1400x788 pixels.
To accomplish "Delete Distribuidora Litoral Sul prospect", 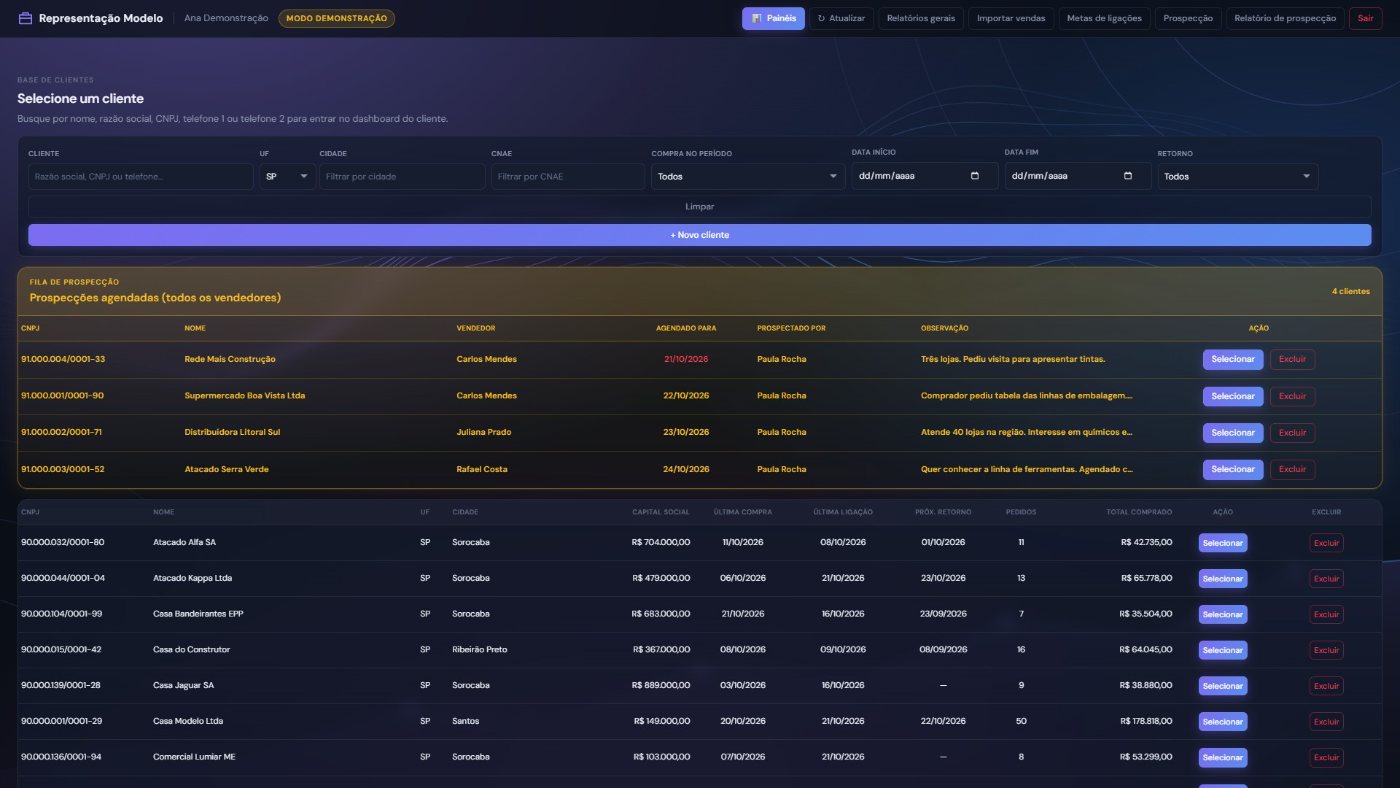I will [1292, 433].
